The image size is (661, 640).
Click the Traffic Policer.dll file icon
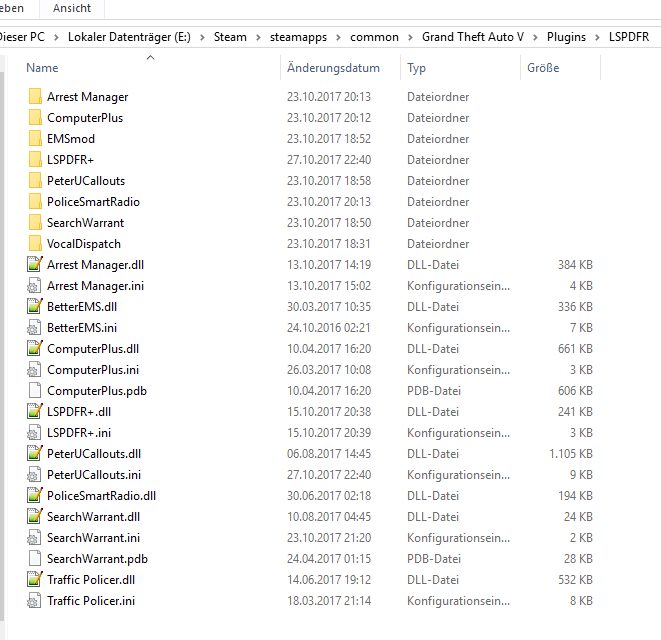pos(35,580)
